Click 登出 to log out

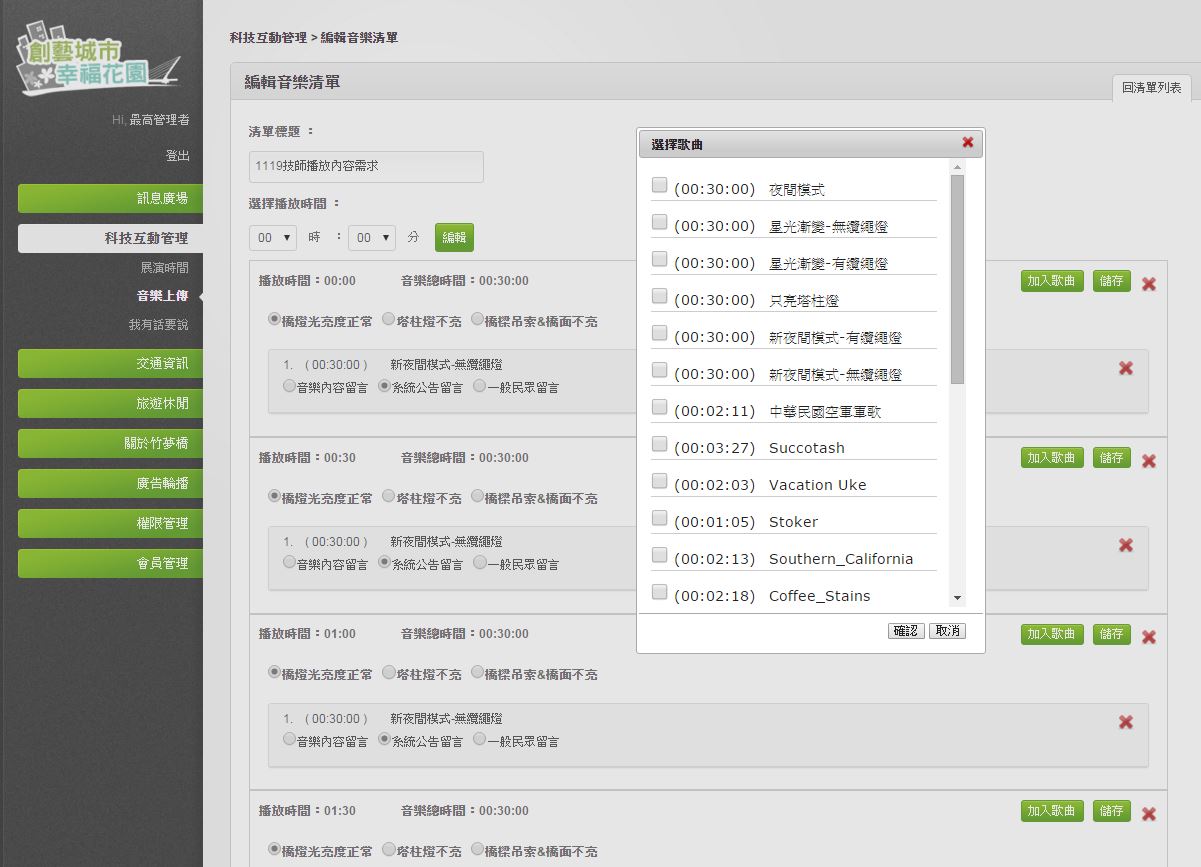177,156
